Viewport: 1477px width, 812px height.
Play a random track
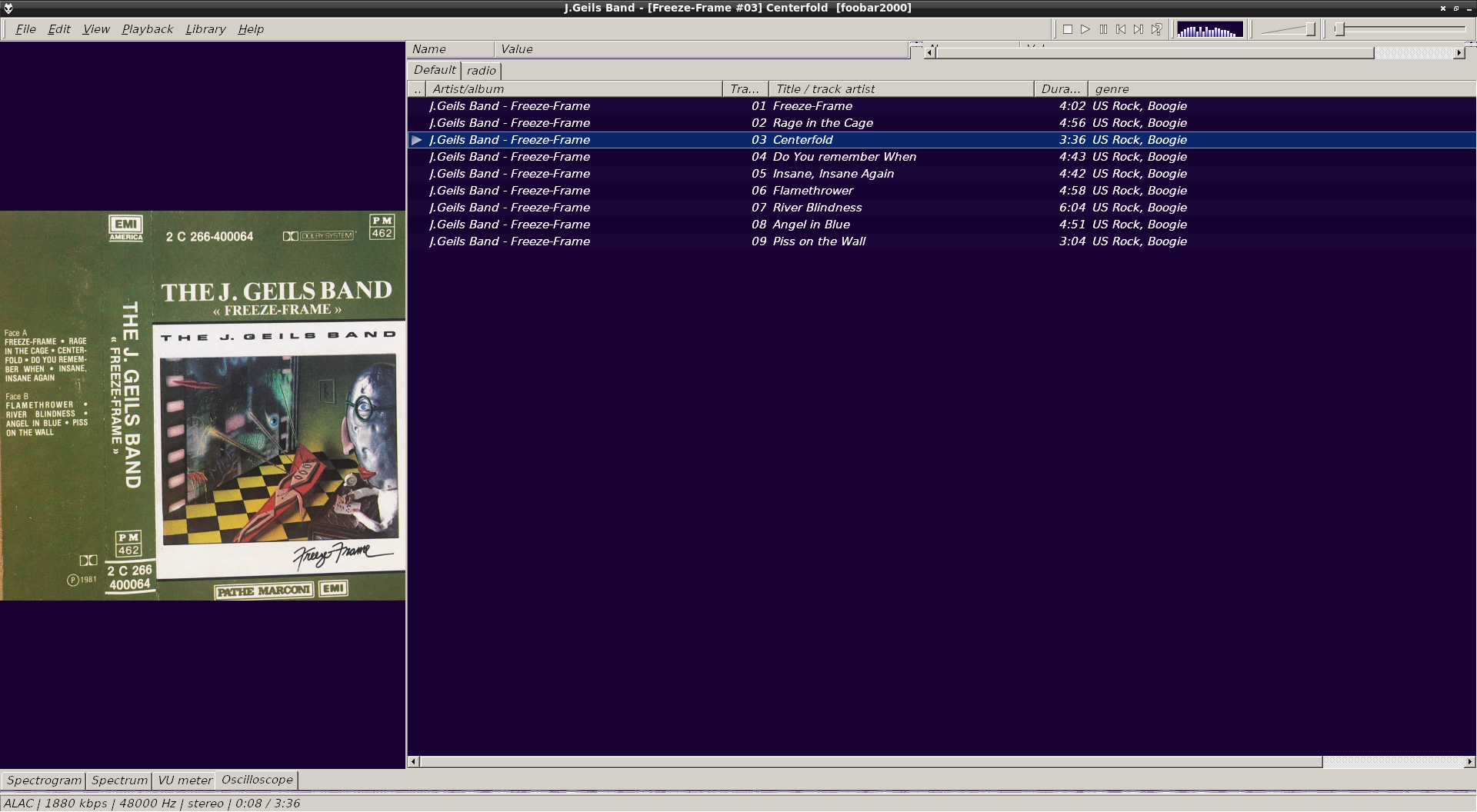pos(1156,29)
